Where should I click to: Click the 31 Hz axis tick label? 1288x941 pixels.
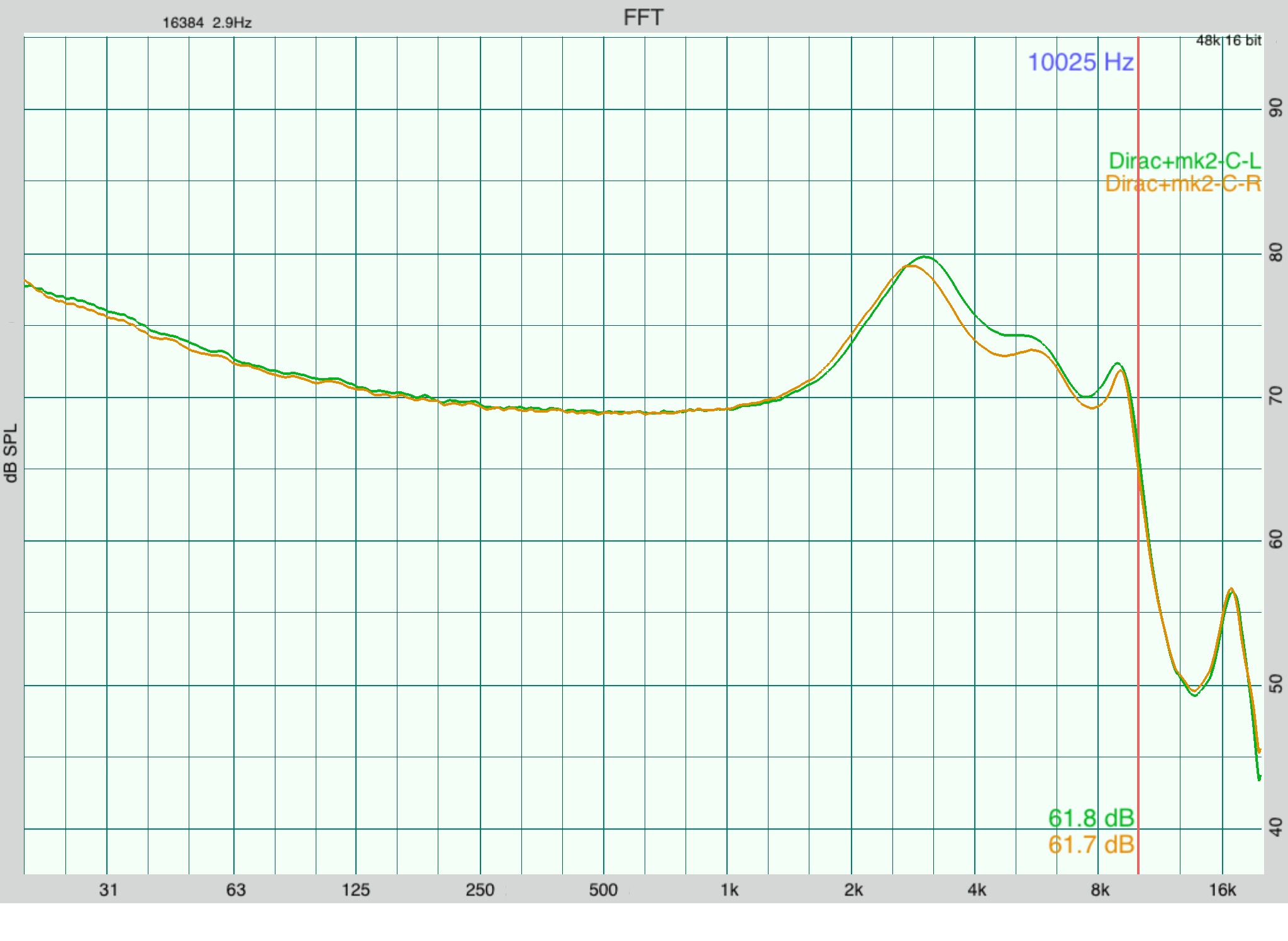[108, 890]
